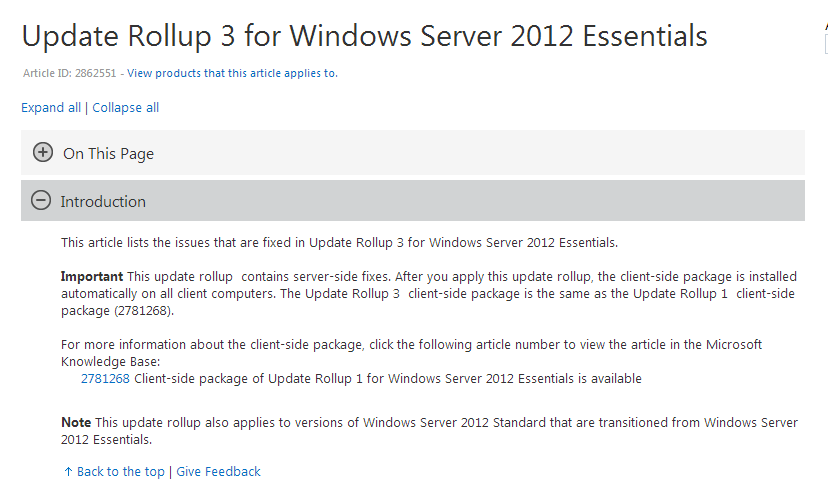Click the Update Rollup 3 page title
Viewport: 828px width, 496px height.
pos(364,36)
